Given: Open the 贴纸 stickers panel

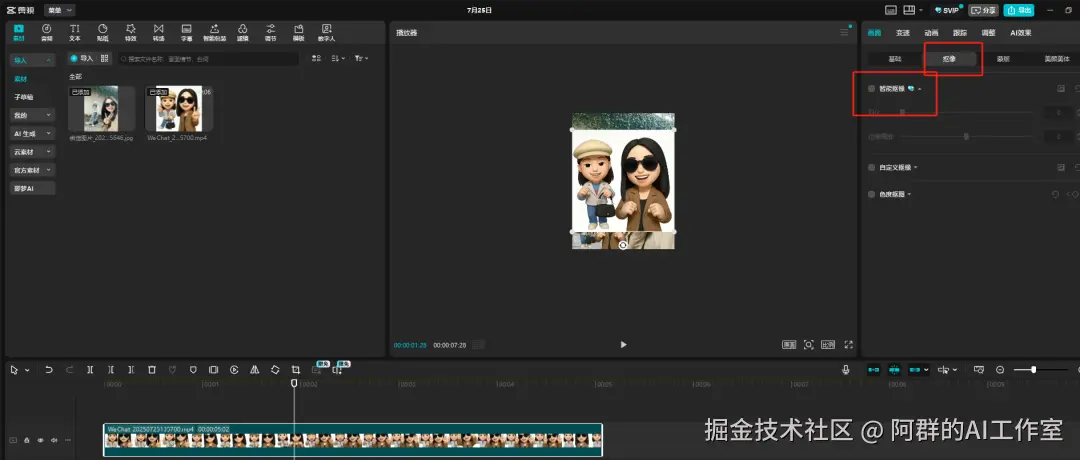Looking at the screenshot, I should 103,32.
